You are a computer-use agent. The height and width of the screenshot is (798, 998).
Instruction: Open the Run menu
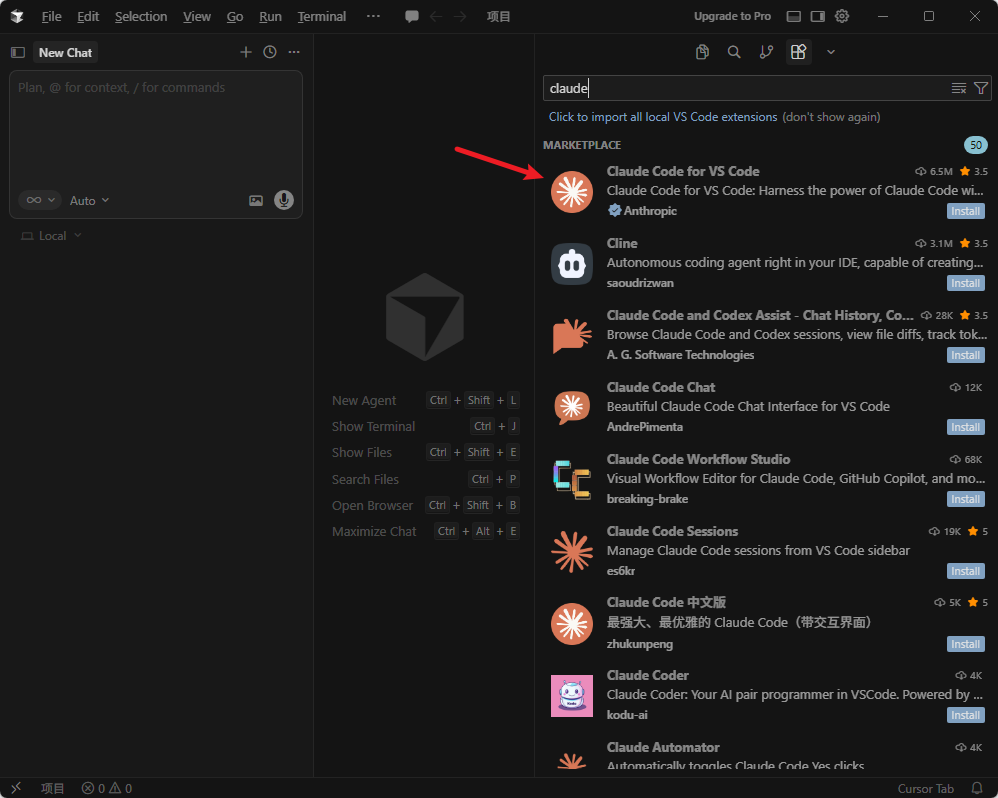point(270,17)
